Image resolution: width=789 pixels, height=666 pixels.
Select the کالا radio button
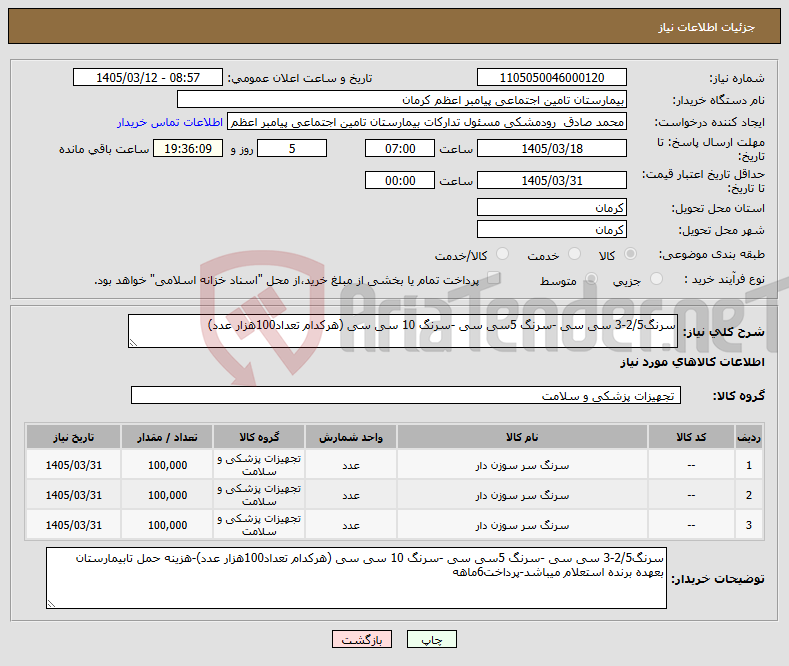tap(630, 254)
